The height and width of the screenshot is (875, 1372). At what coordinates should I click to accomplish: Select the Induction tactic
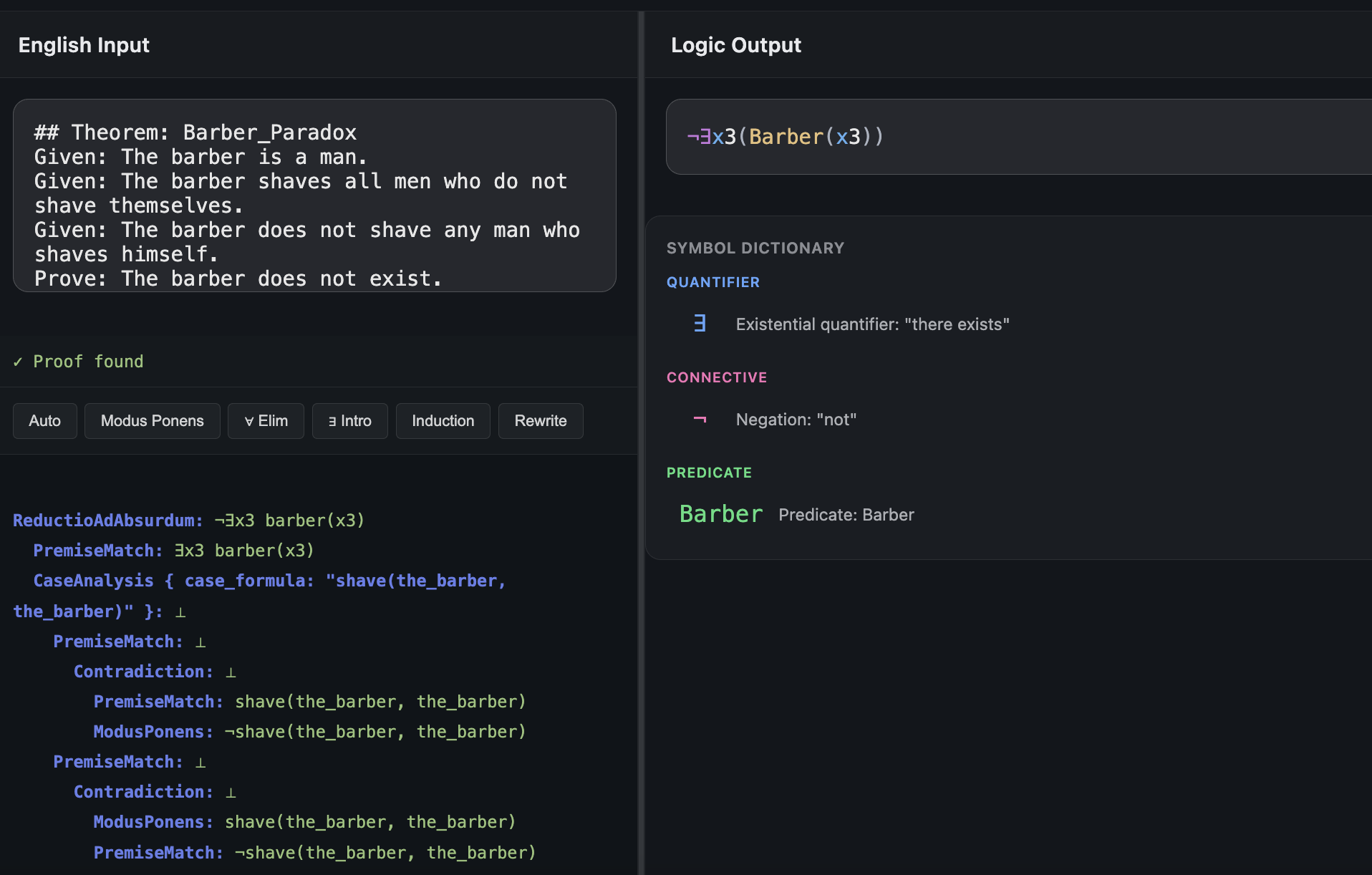point(443,421)
